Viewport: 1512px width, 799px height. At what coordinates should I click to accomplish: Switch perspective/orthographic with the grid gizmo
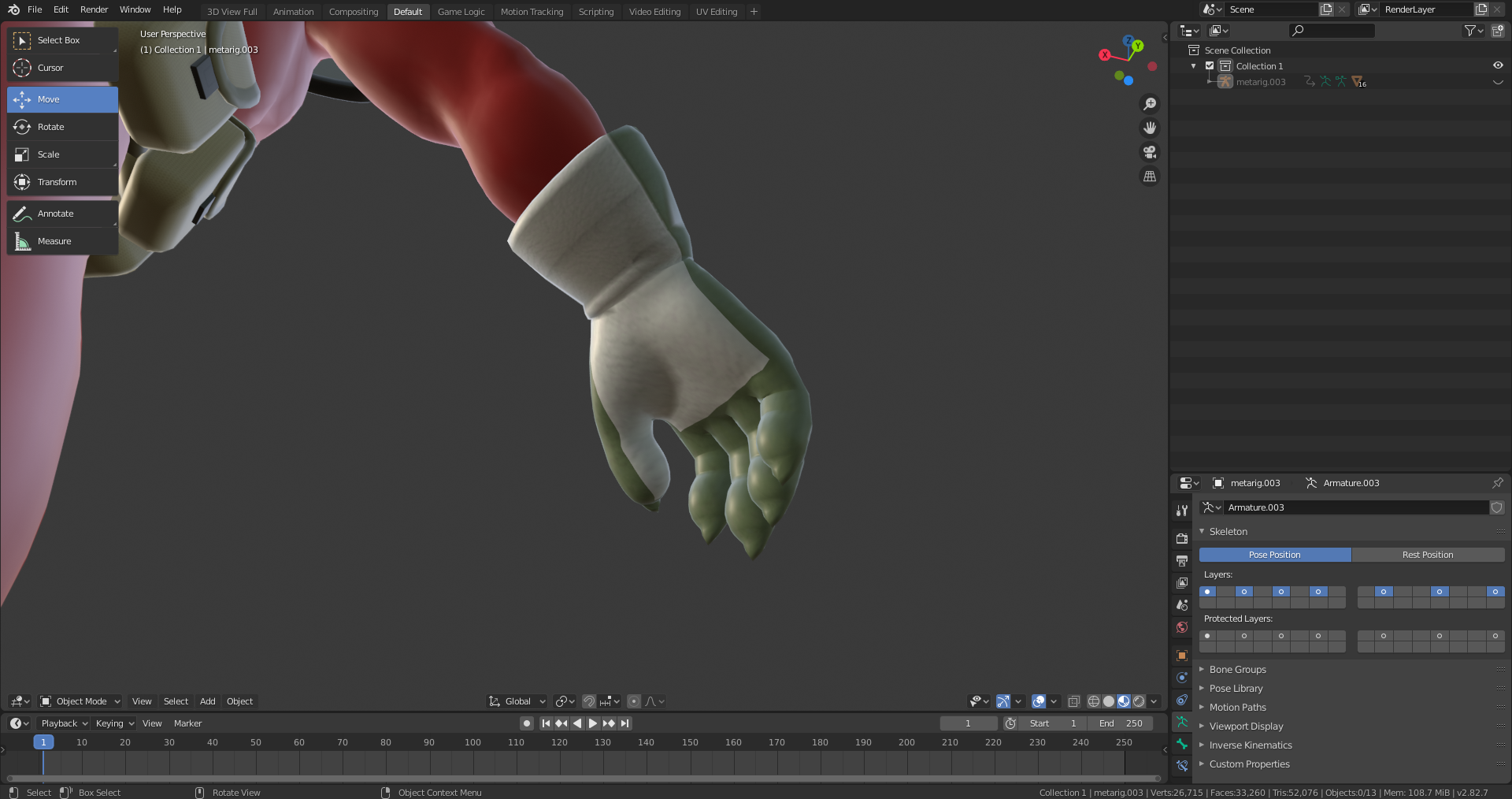click(1150, 177)
